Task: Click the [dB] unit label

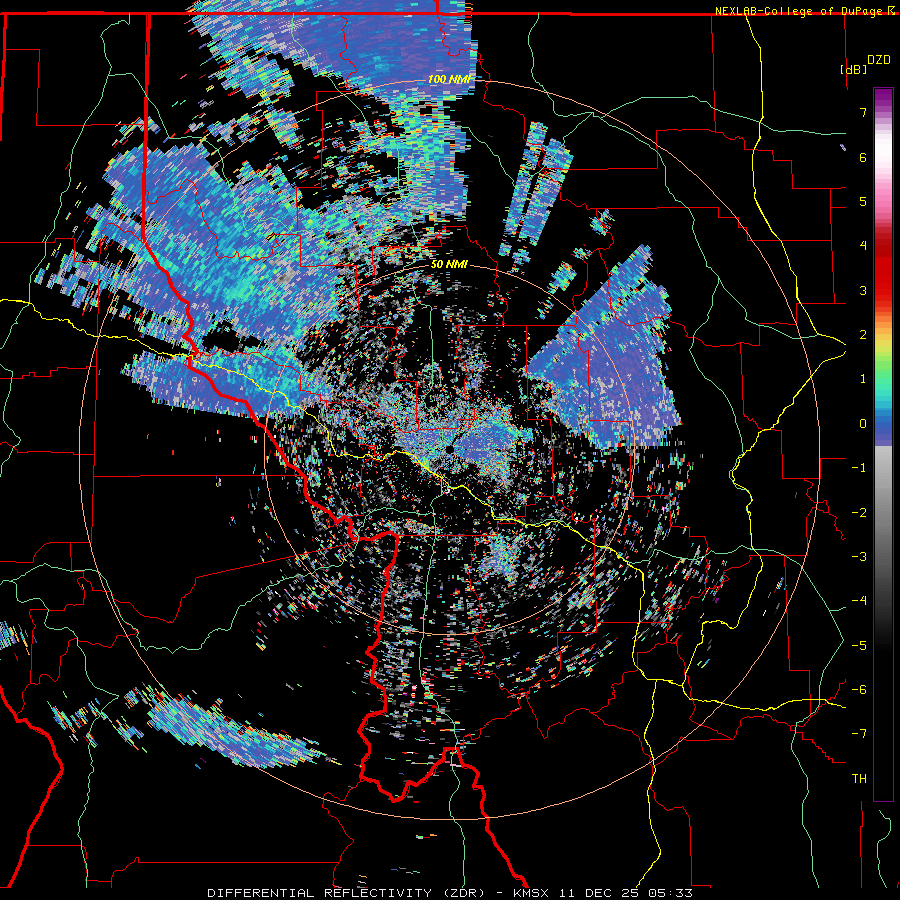Action: pyautogui.click(x=853, y=69)
